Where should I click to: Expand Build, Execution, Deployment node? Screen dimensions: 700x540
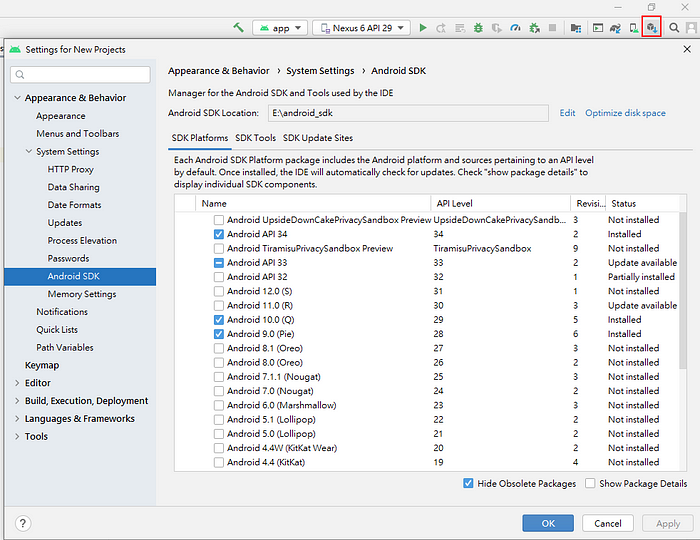click(17, 401)
